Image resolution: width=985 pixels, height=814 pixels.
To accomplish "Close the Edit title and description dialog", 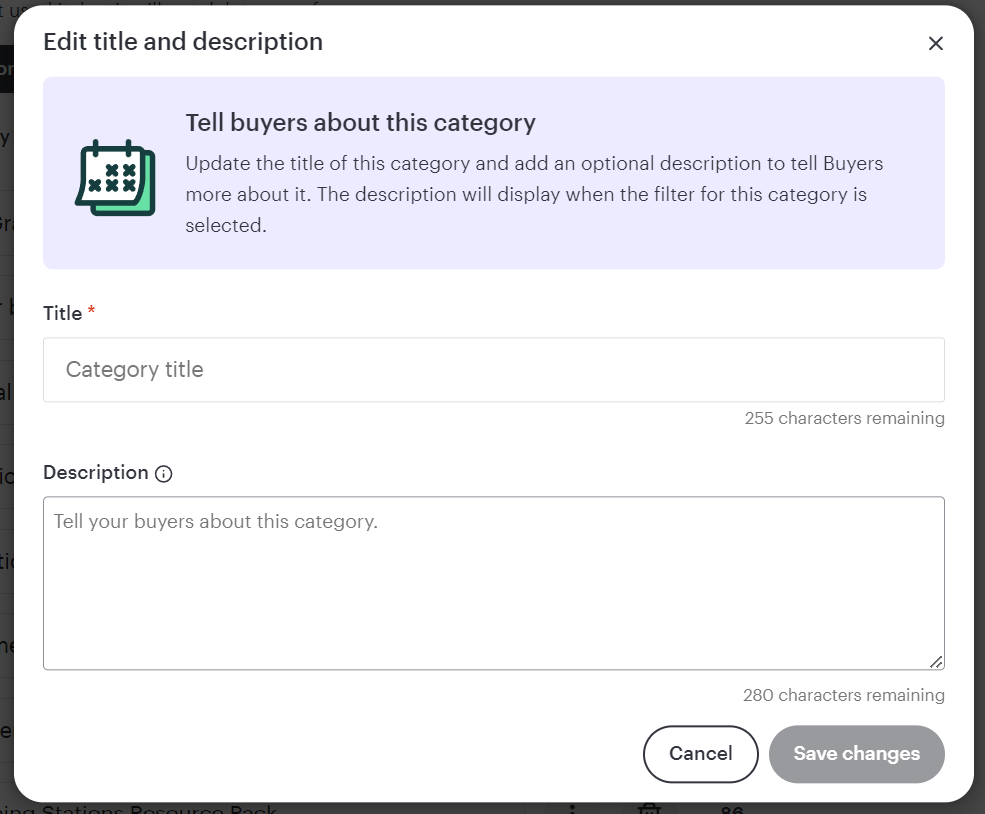I will click(x=935, y=43).
